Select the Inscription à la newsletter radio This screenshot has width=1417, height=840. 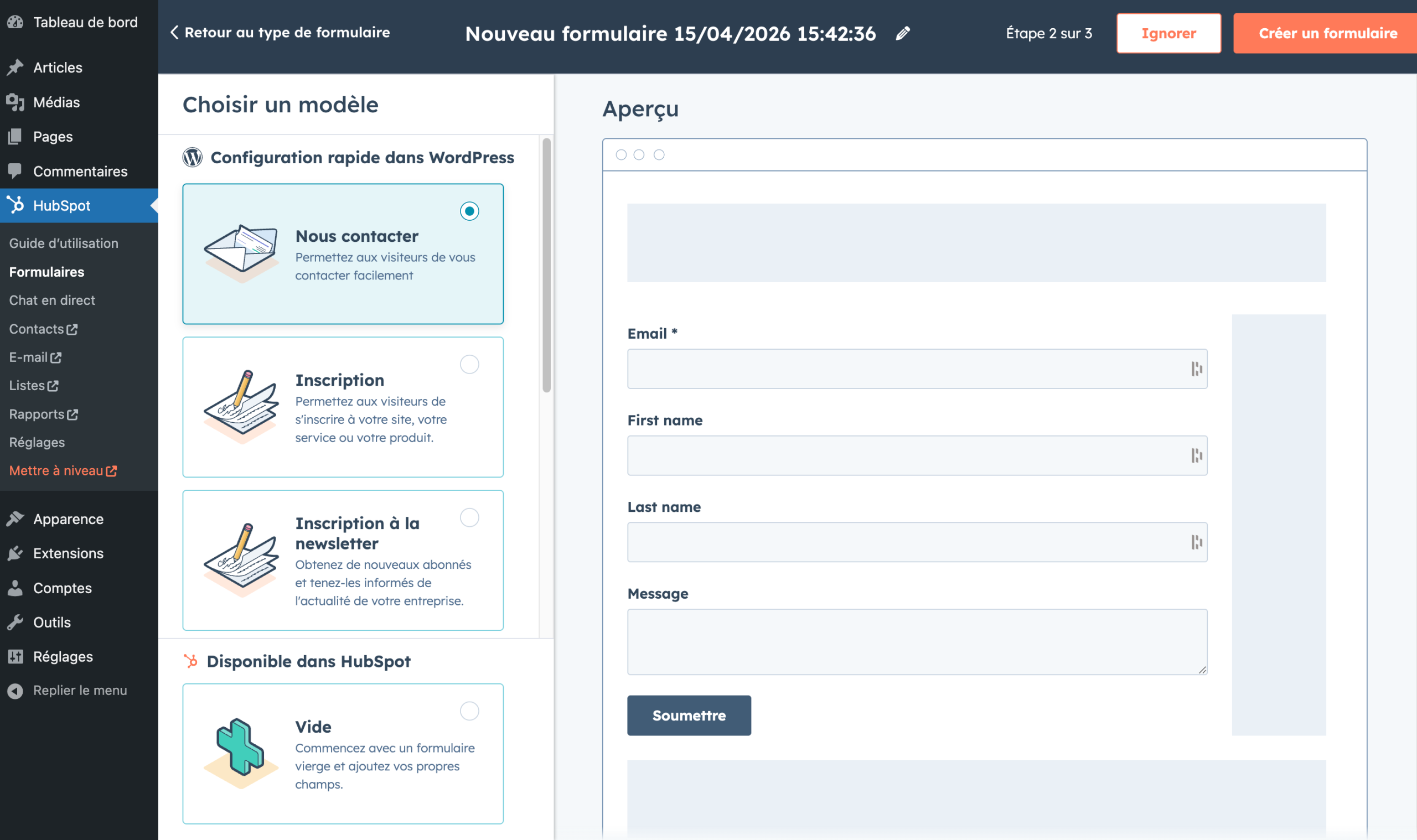click(469, 517)
